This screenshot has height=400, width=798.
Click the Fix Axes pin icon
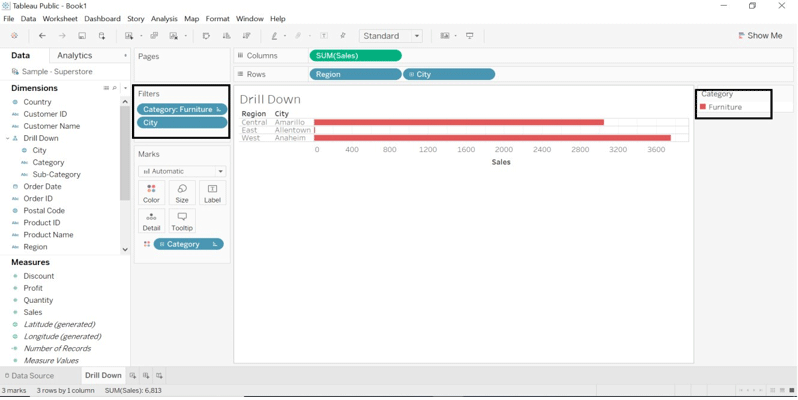click(343, 36)
